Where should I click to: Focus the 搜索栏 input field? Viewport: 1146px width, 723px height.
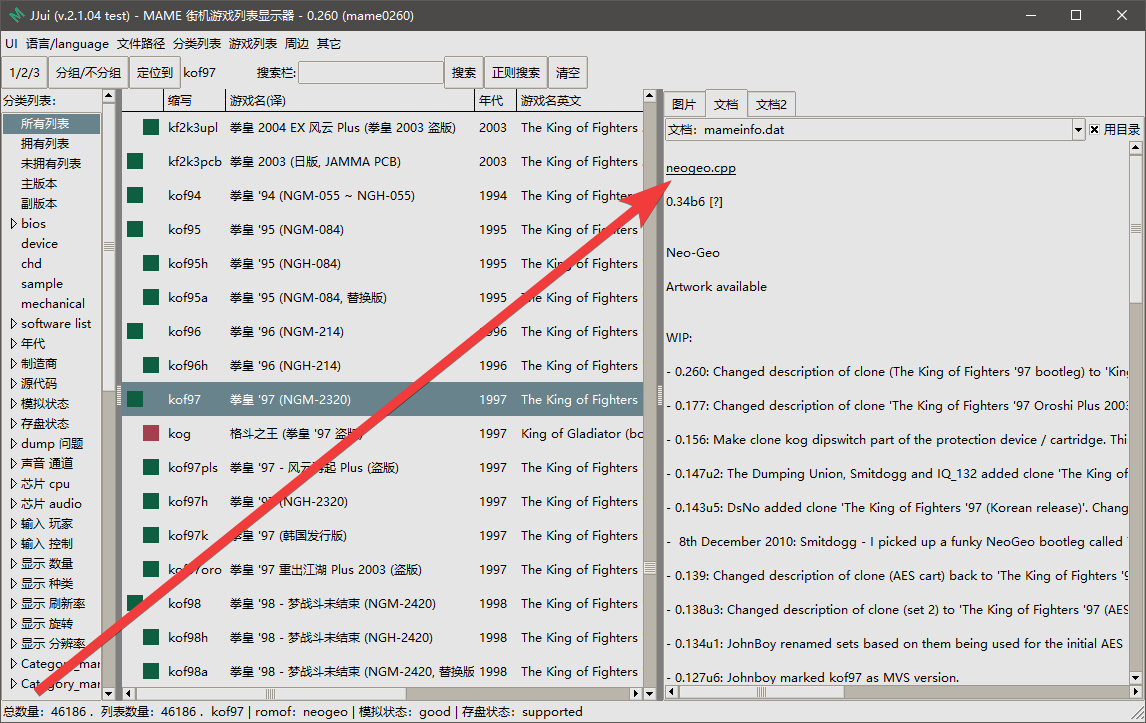click(x=371, y=72)
